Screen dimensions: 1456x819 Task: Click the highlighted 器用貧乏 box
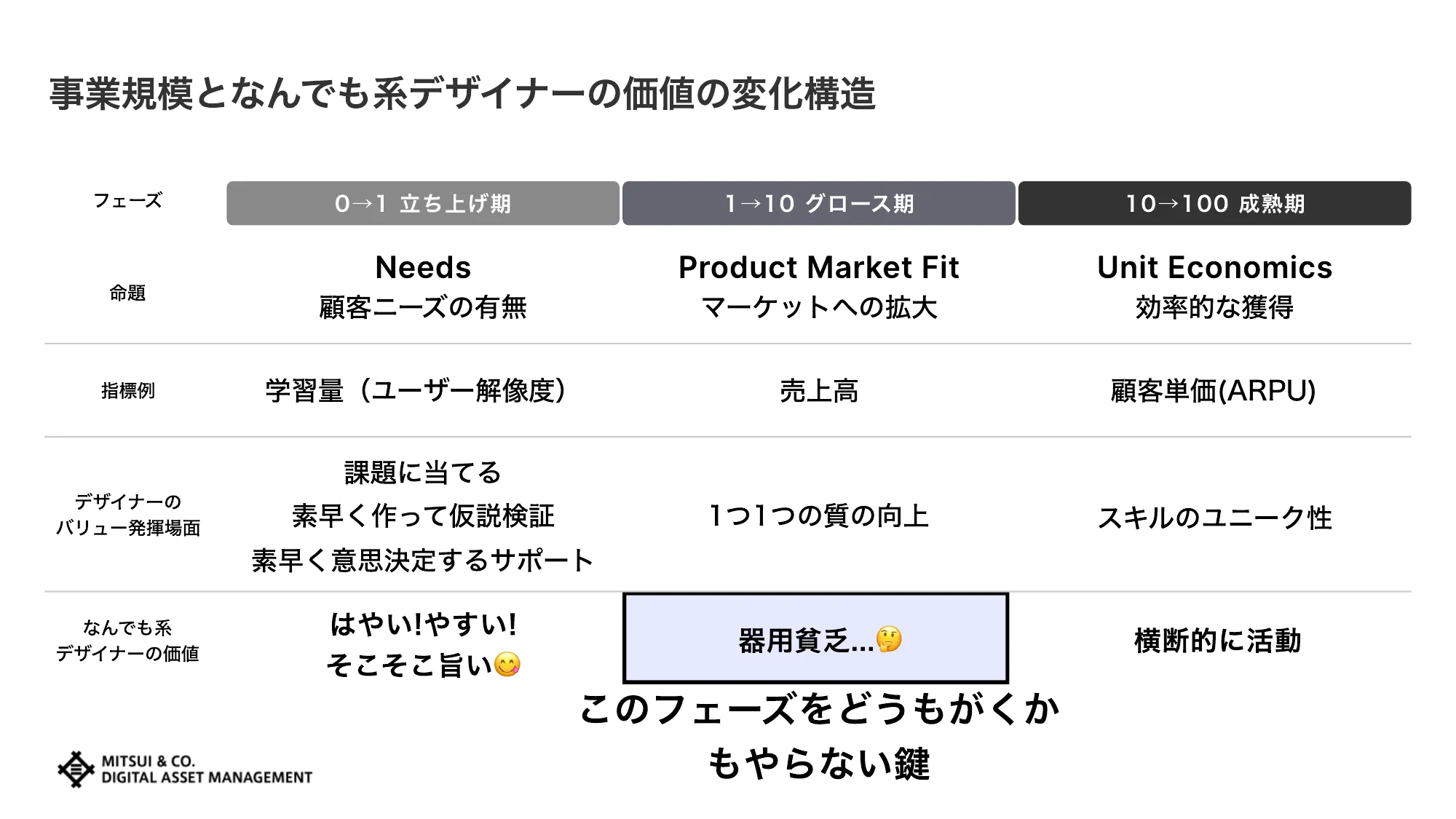815,638
